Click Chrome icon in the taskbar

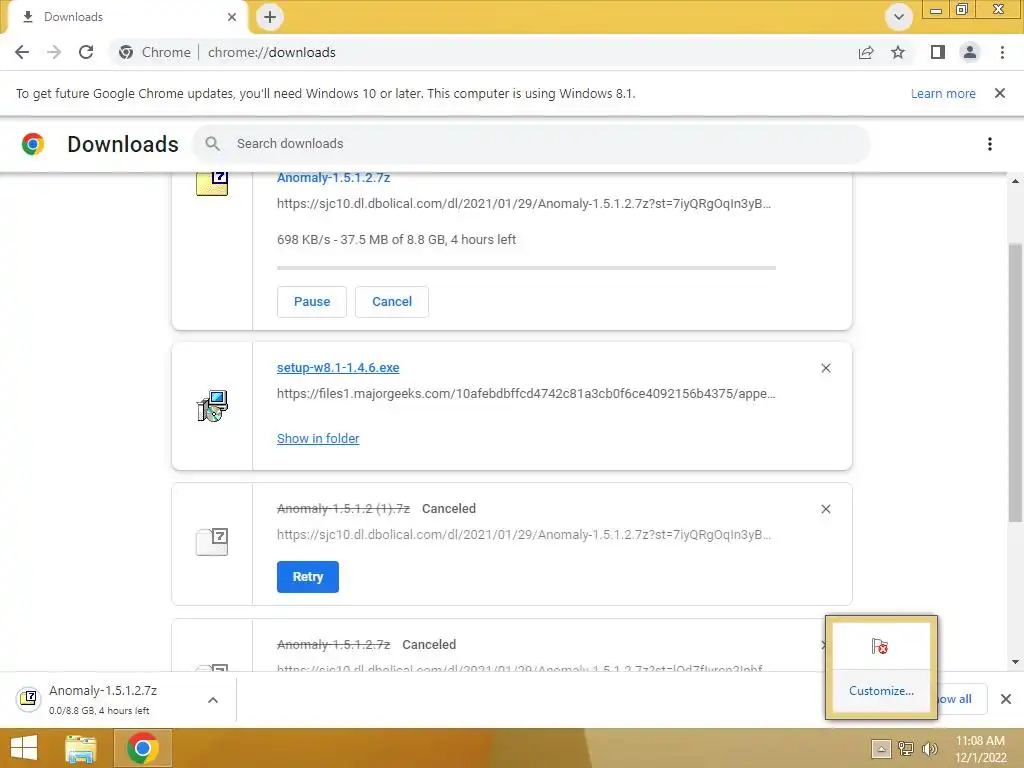pyautogui.click(x=143, y=748)
